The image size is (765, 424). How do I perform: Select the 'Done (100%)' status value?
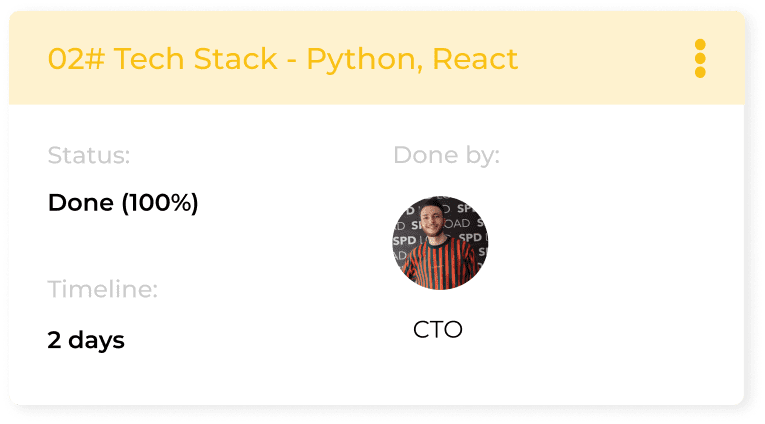pos(123,202)
